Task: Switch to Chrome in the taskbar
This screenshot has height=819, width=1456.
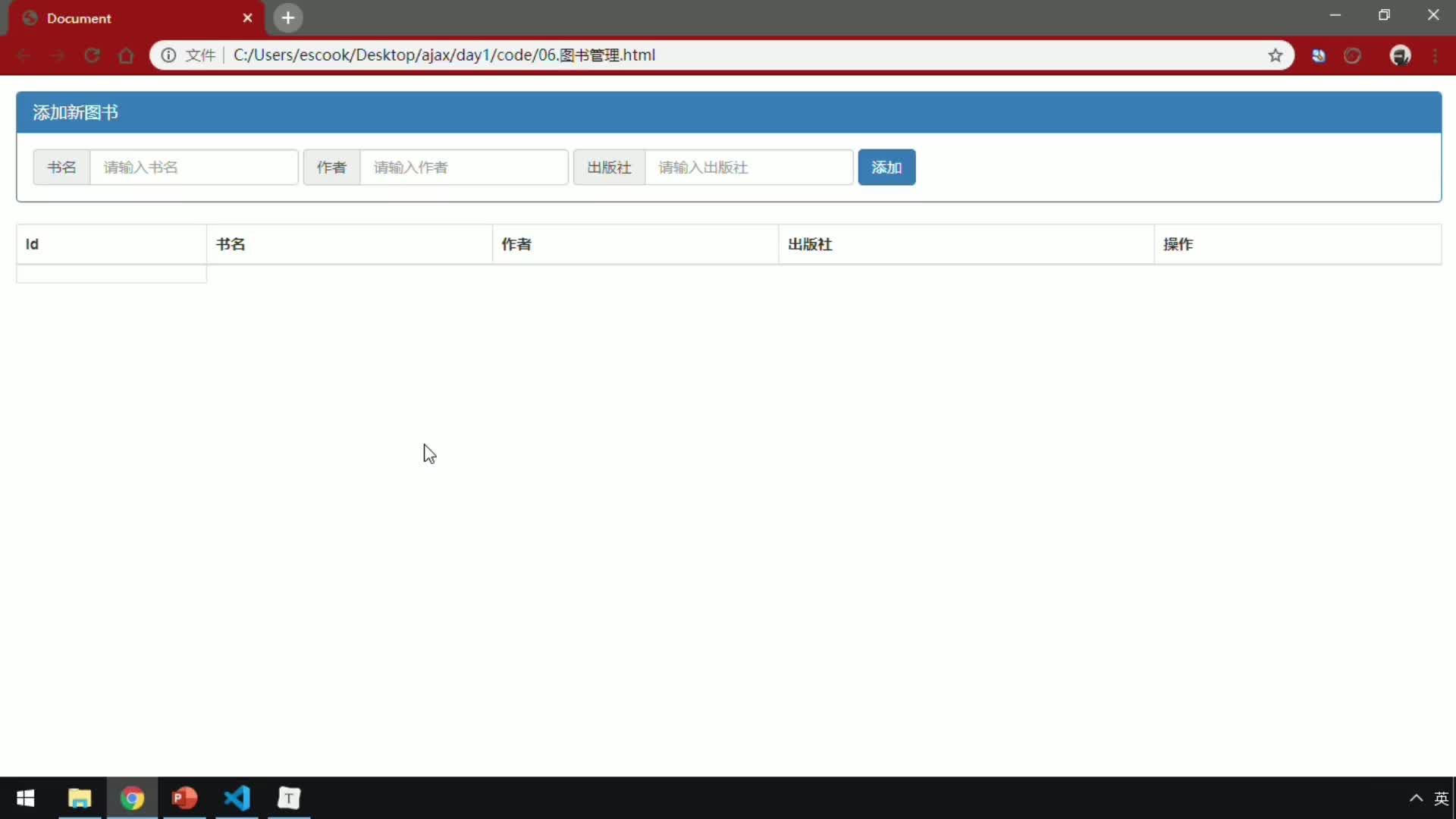Action: 132,799
